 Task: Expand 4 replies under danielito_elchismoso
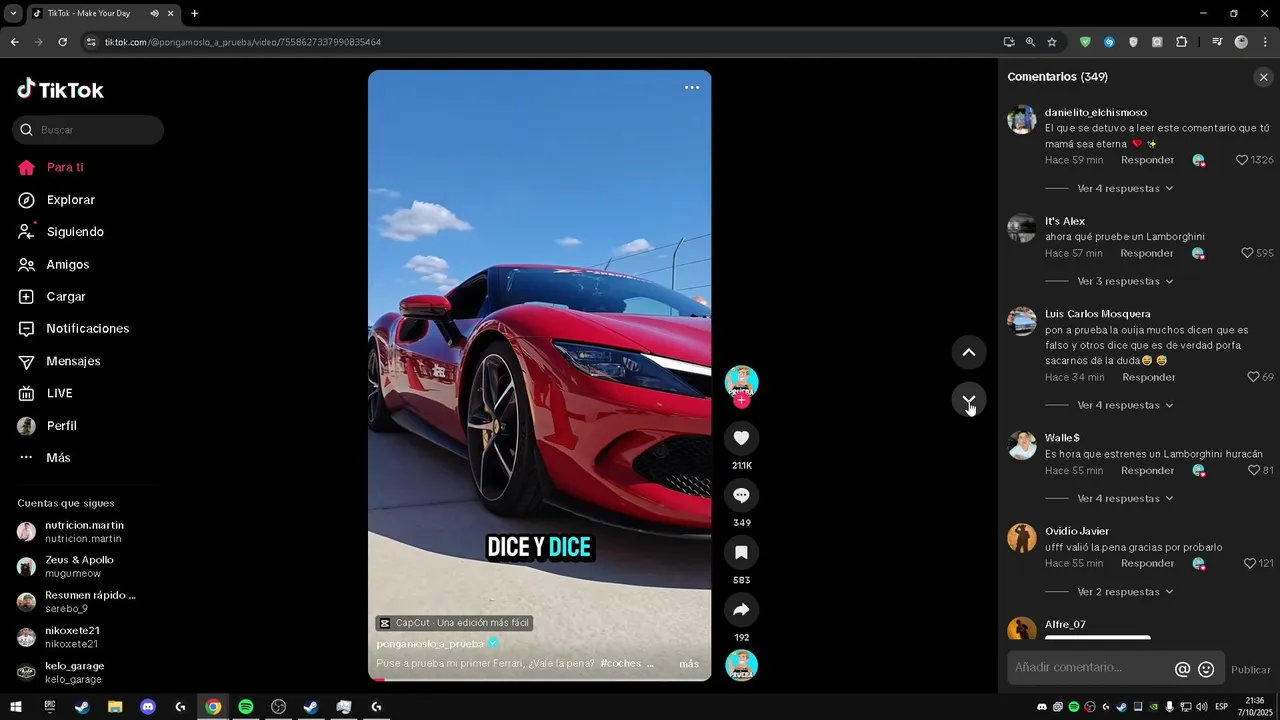tap(1124, 188)
